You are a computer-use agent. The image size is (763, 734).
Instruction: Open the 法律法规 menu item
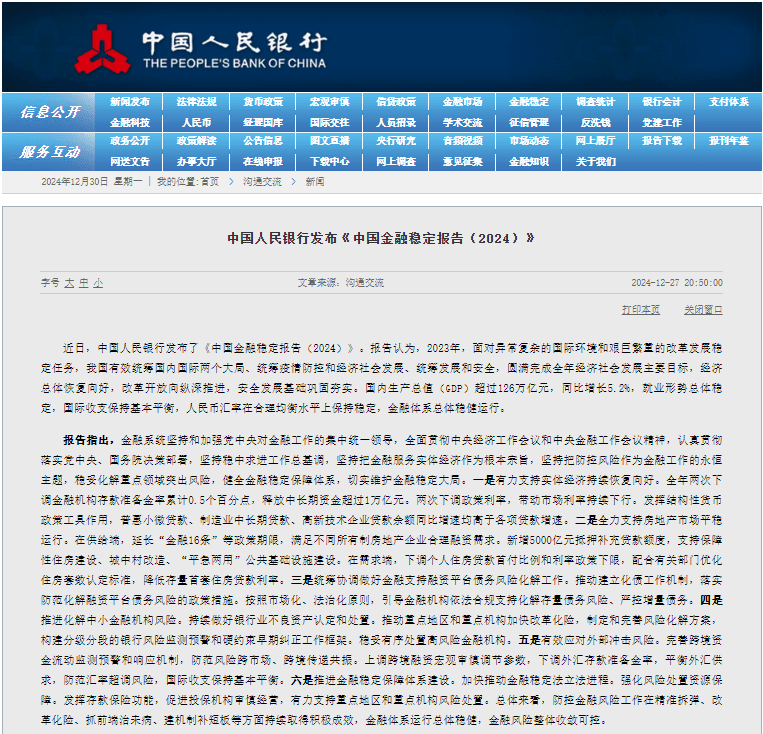point(196,102)
